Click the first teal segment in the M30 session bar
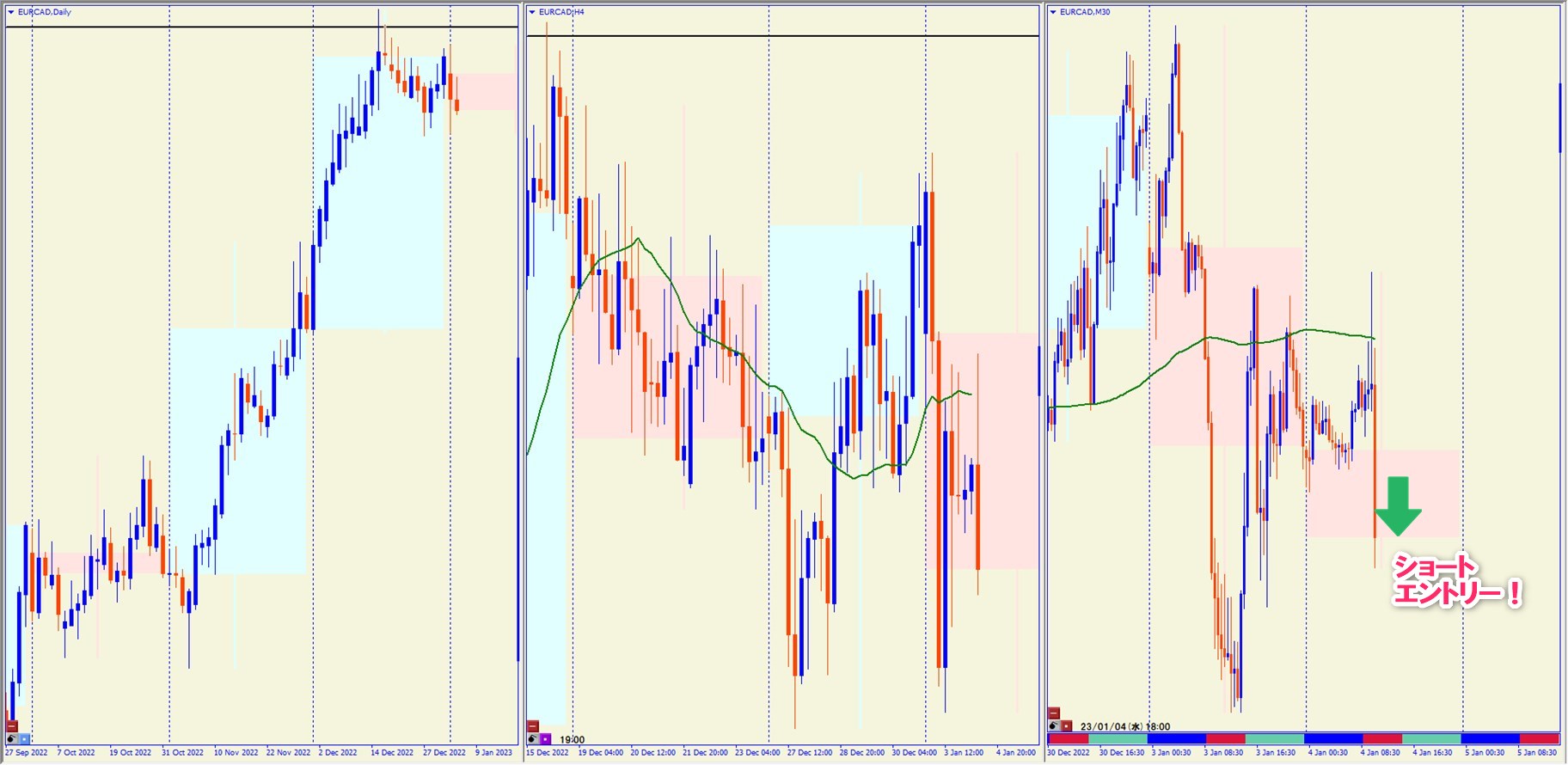The image size is (1568, 765). [x=1118, y=739]
